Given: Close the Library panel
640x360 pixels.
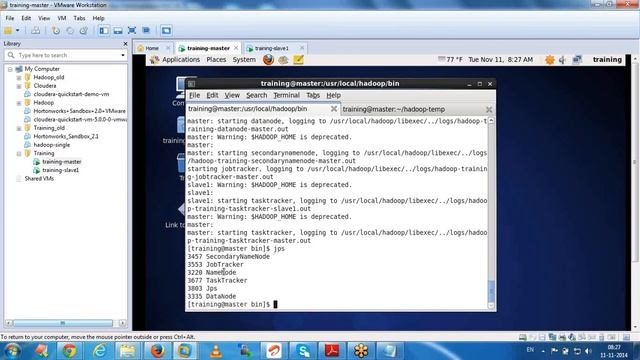Looking at the screenshot, I should pos(125,44).
